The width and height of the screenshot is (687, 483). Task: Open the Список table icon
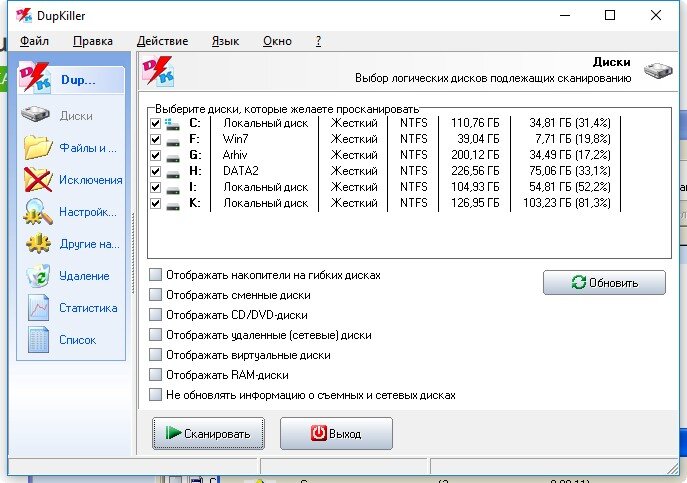[38, 340]
